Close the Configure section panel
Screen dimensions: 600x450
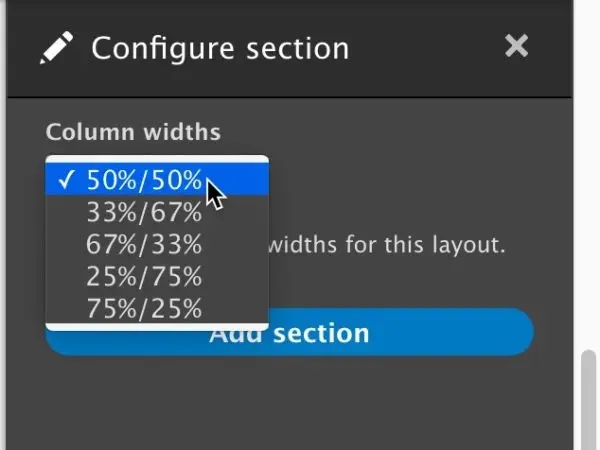click(516, 46)
